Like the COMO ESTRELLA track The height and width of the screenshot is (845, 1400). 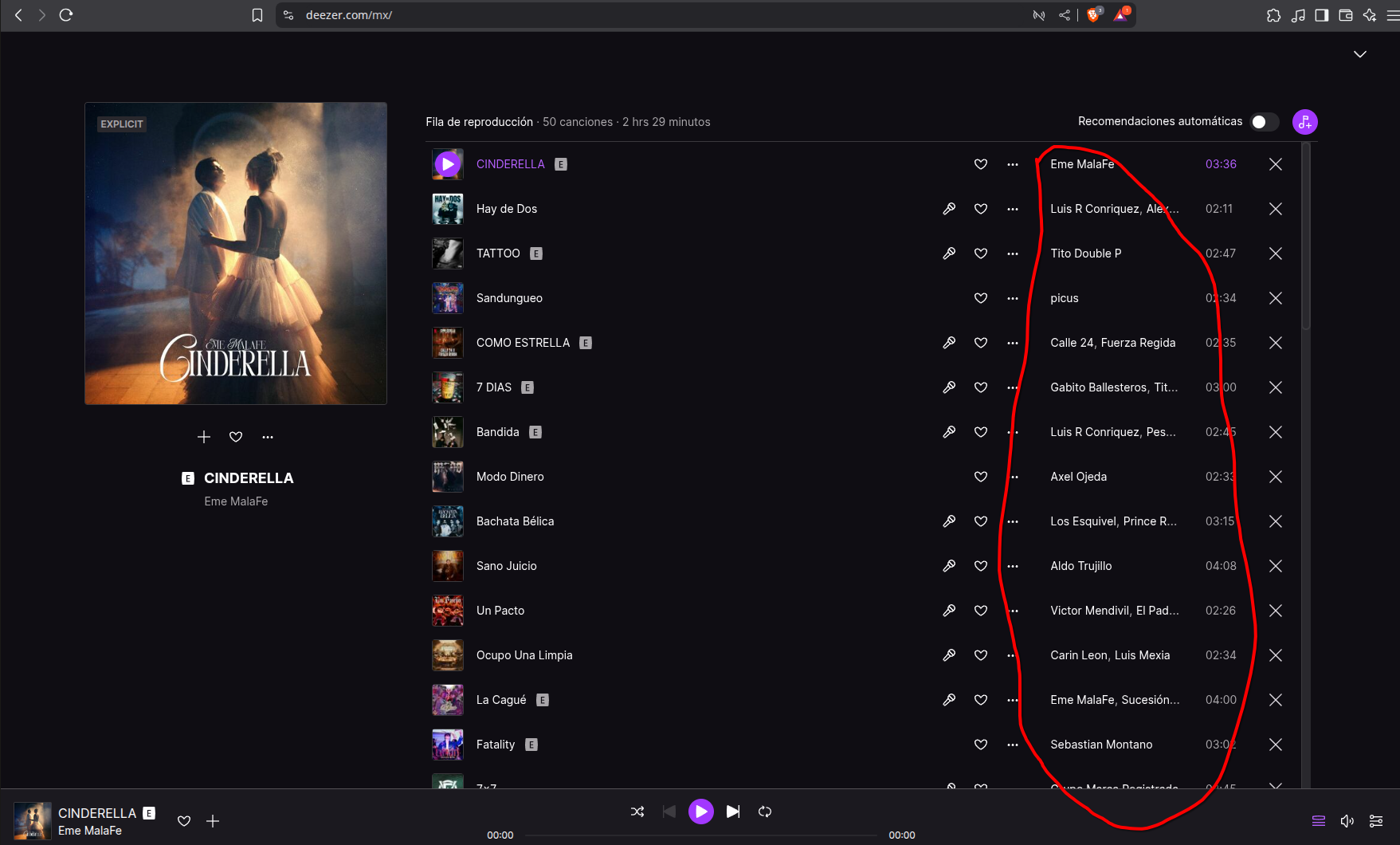981,343
